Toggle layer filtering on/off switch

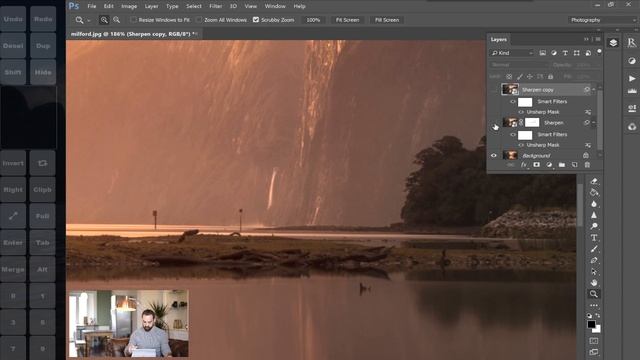(599, 51)
